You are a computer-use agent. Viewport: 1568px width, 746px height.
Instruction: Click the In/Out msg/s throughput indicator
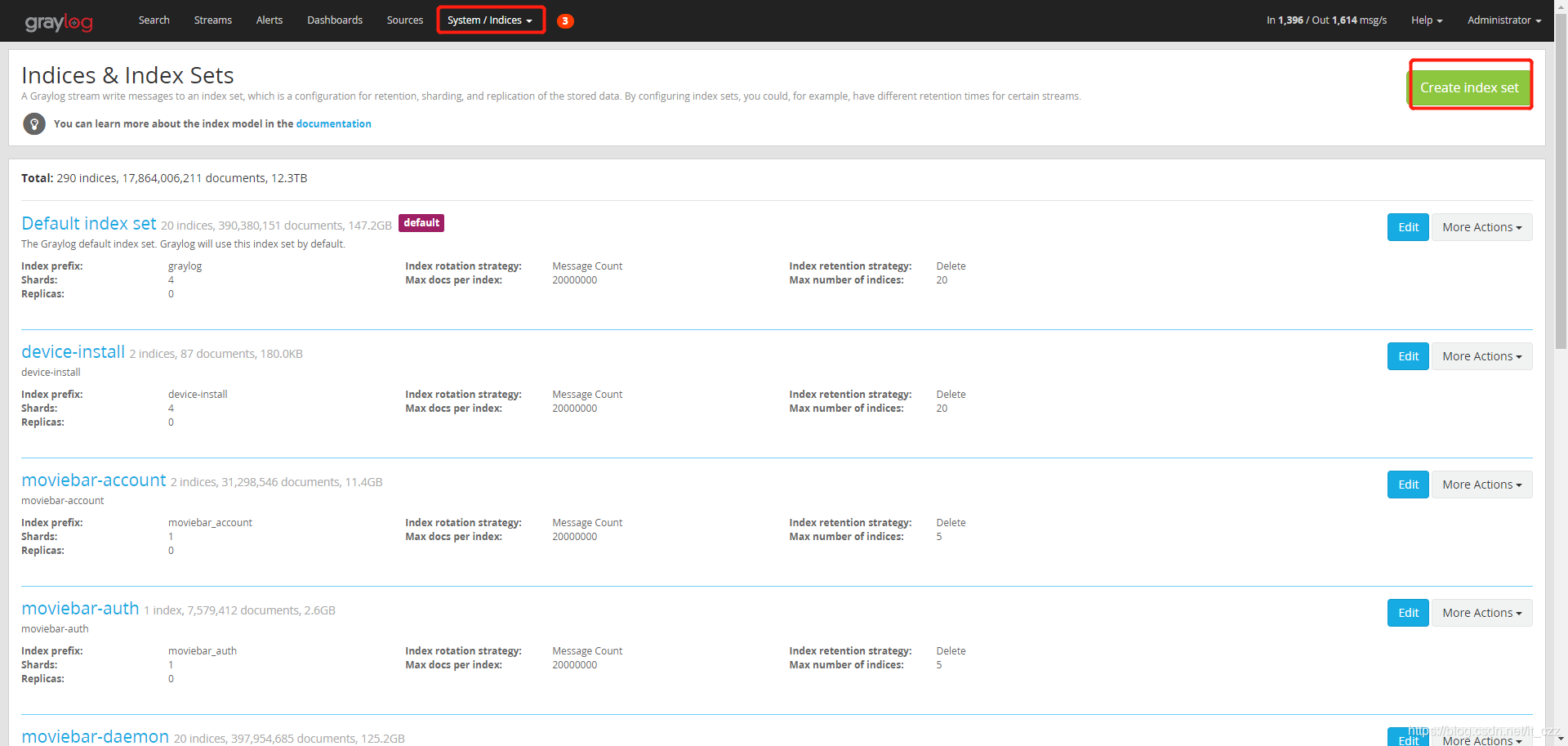[x=1326, y=20]
